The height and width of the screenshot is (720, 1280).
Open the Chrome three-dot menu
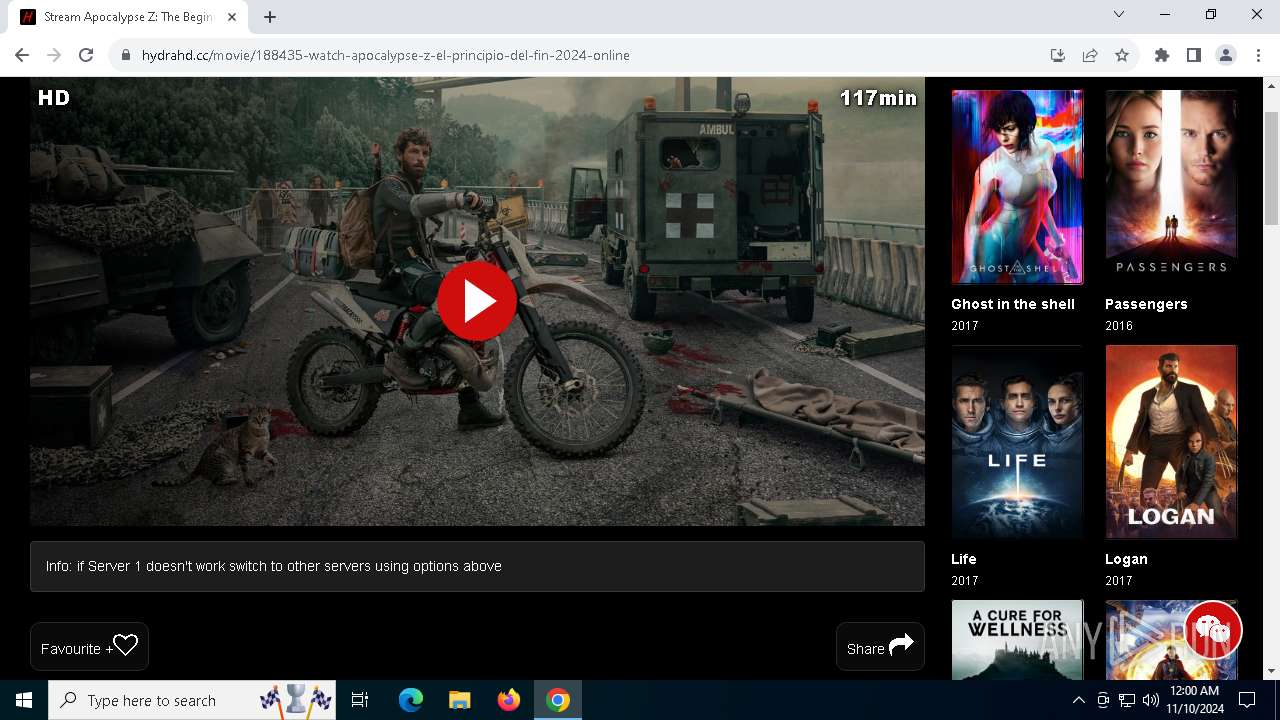click(1258, 55)
